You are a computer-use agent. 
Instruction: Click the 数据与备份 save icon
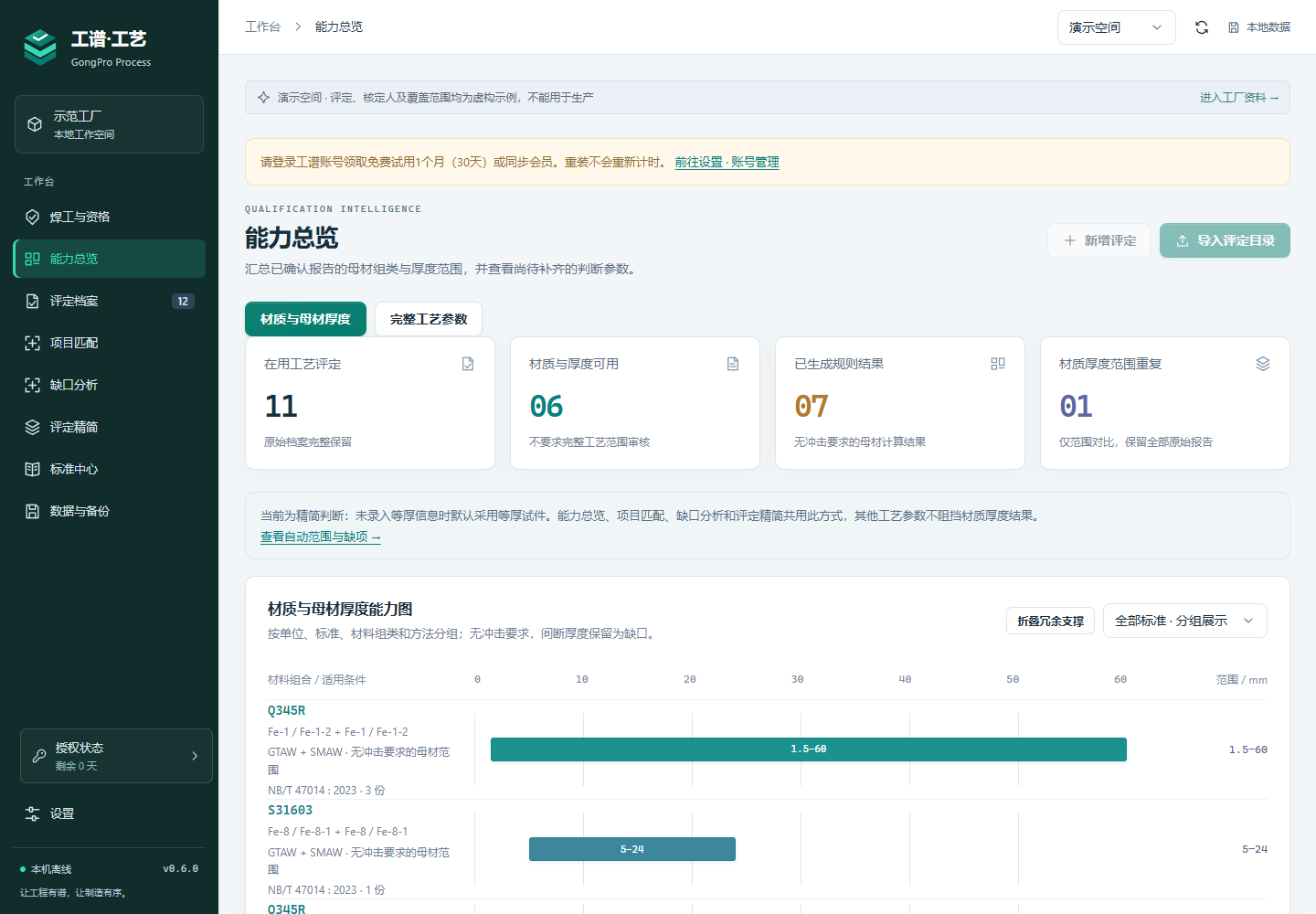pos(32,511)
